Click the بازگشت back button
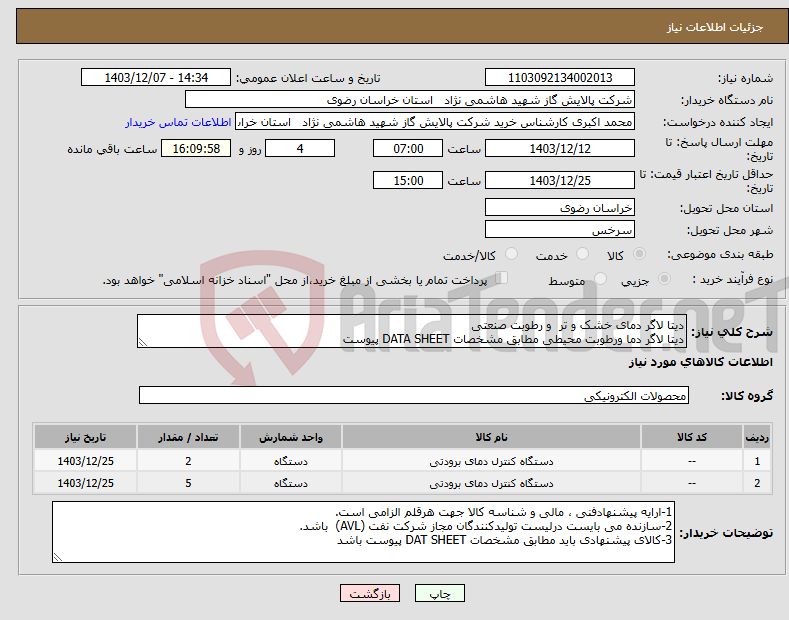This screenshot has height=620, width=789. pos(370,593)
